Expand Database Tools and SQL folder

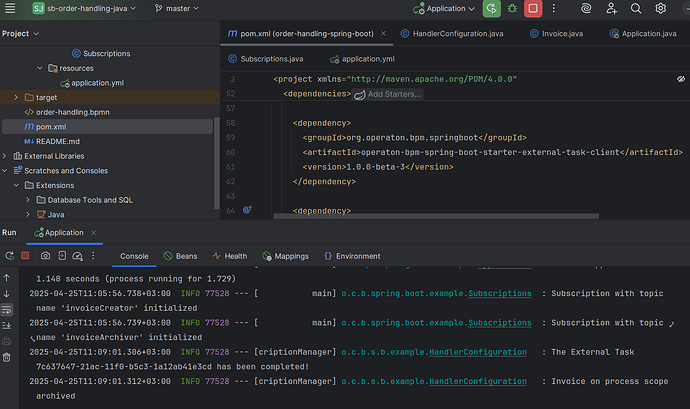coord(28,200)
